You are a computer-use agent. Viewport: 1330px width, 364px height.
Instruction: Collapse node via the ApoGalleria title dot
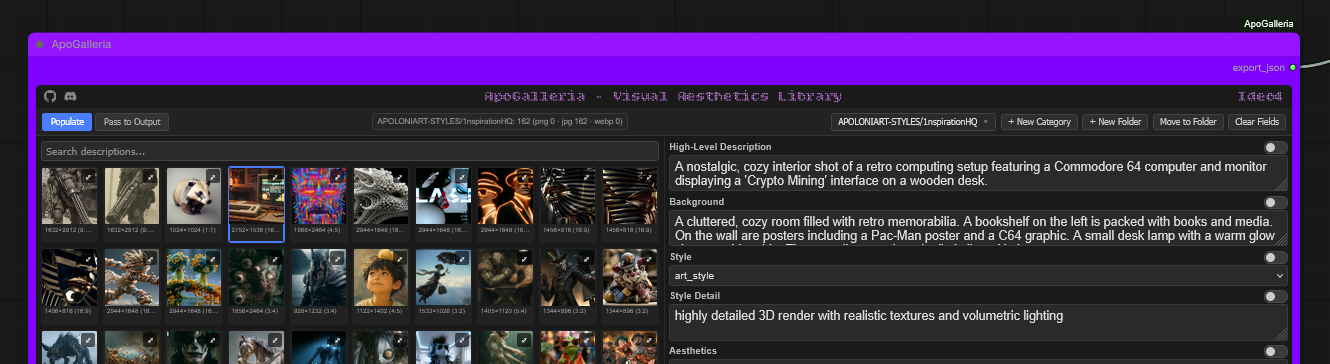pyautogui.click(x=40, y=44)
